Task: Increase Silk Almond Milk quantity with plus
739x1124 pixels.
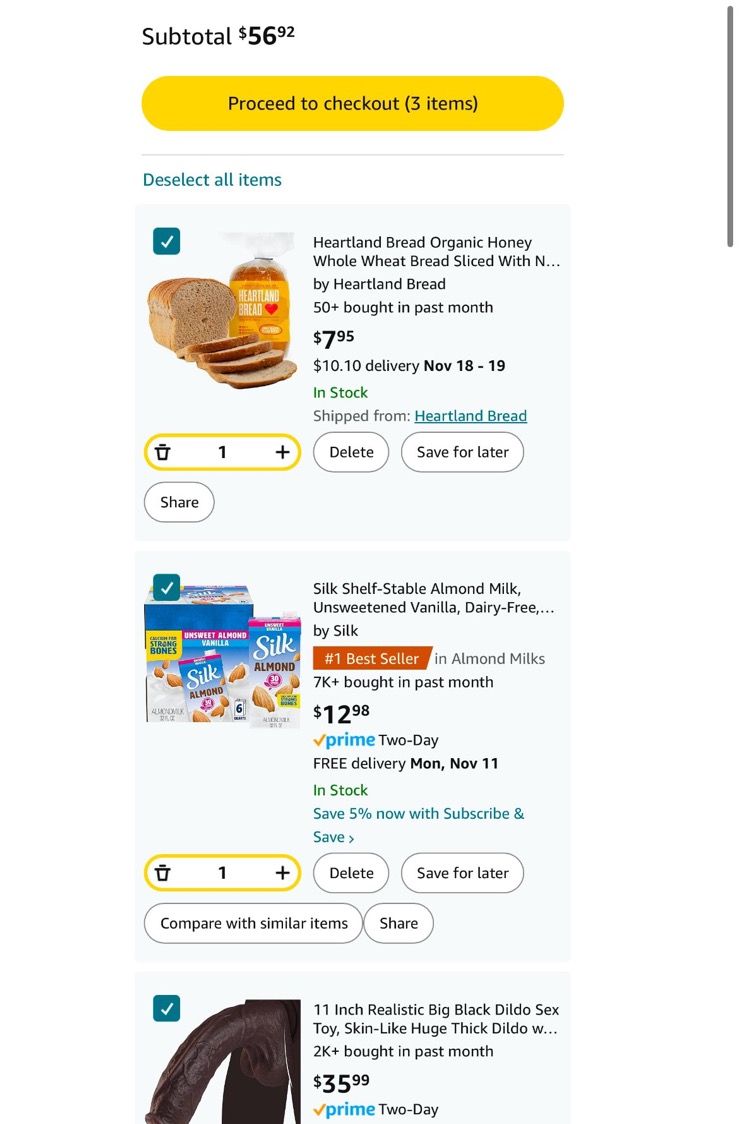Action: coord(282,874)
